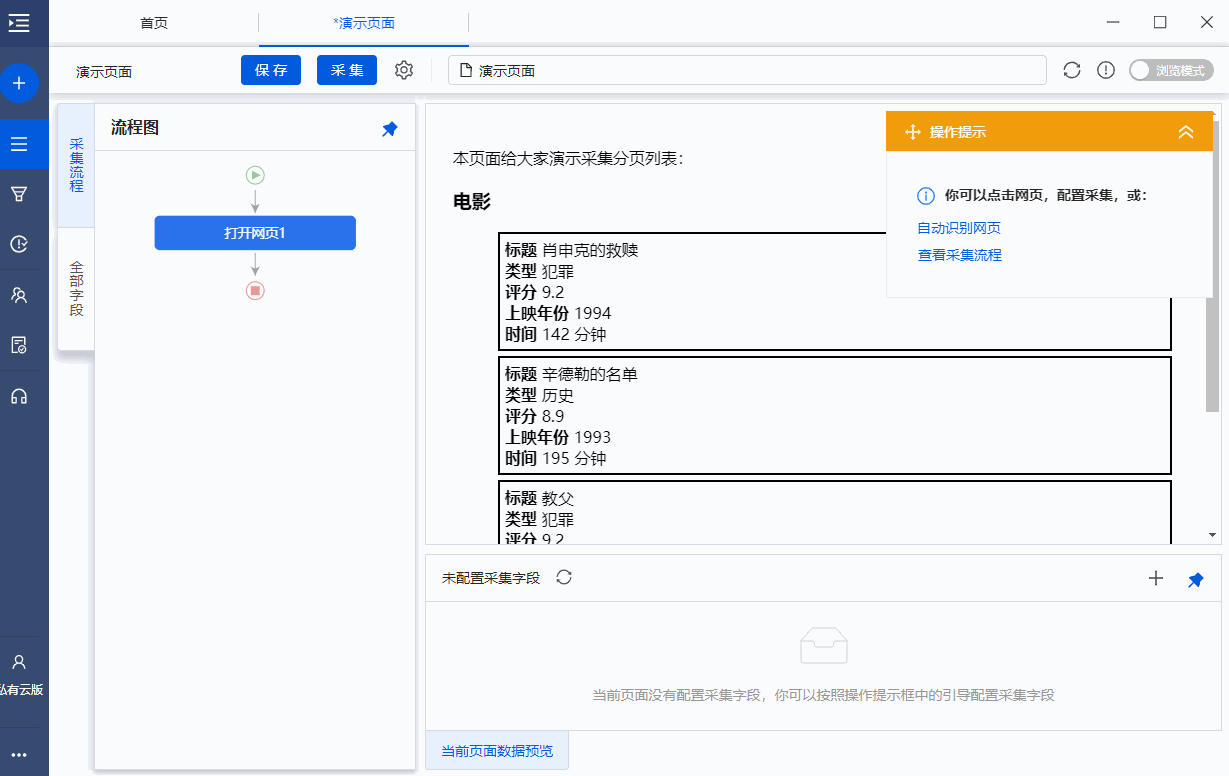Viewport: 1229px width, 776px height.
Task: Click the 电影 heading
Action: 472,201
